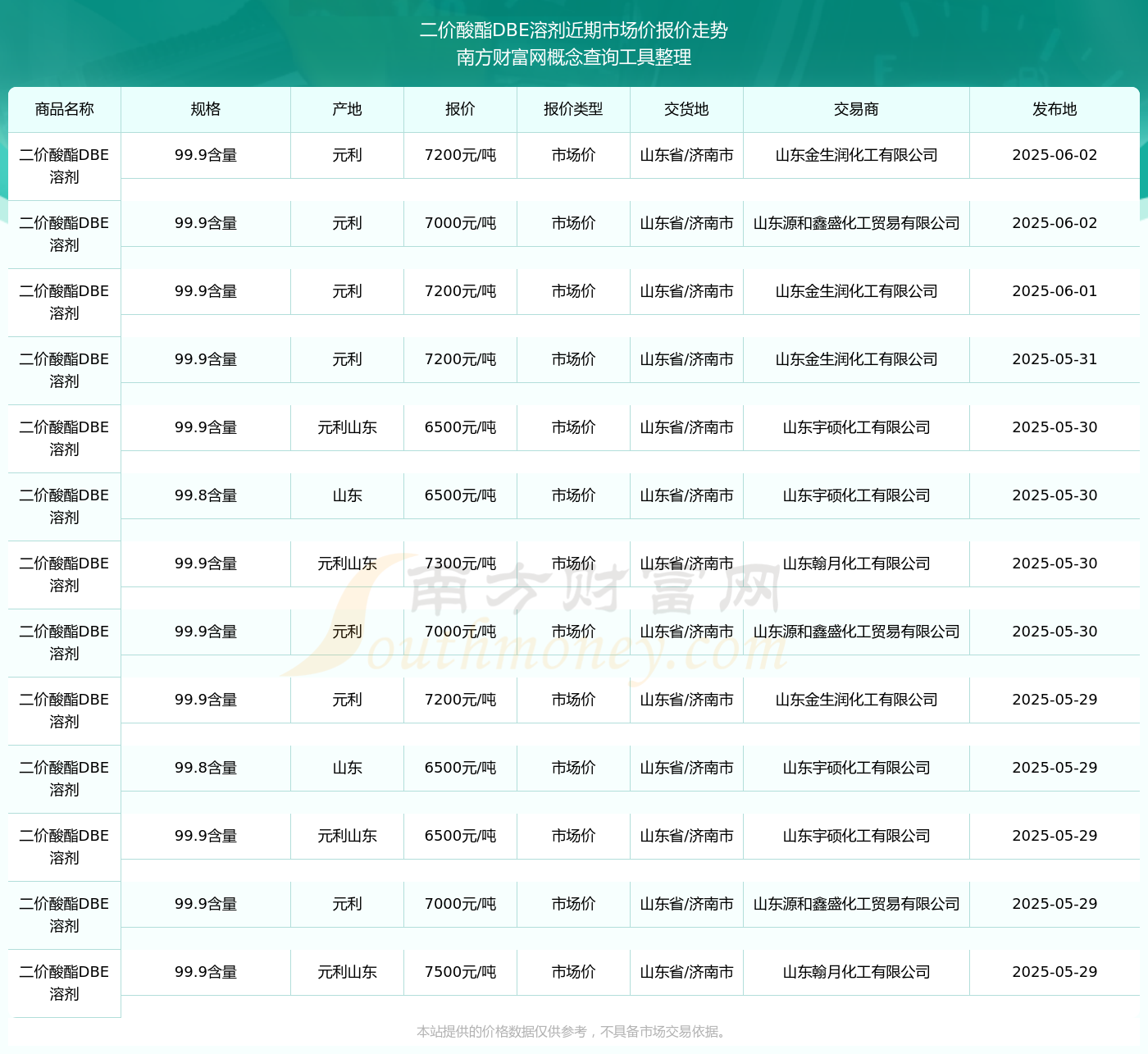Click the 产地 column header
Image resolution: width=1148 pixels, height=1054 pixels.
click(347, 109)
